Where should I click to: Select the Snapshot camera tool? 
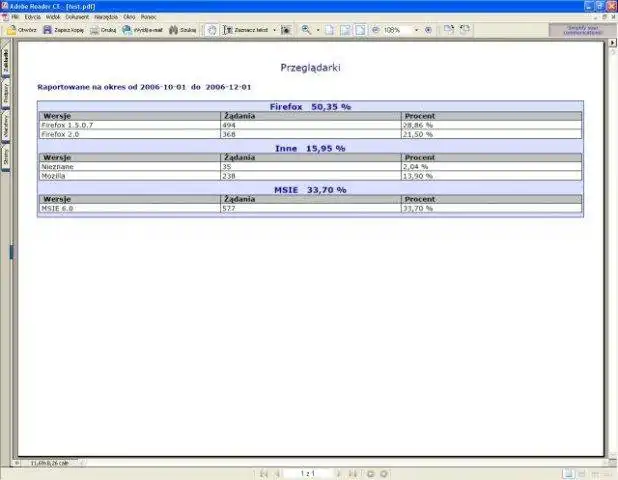[x=286, y=30]
